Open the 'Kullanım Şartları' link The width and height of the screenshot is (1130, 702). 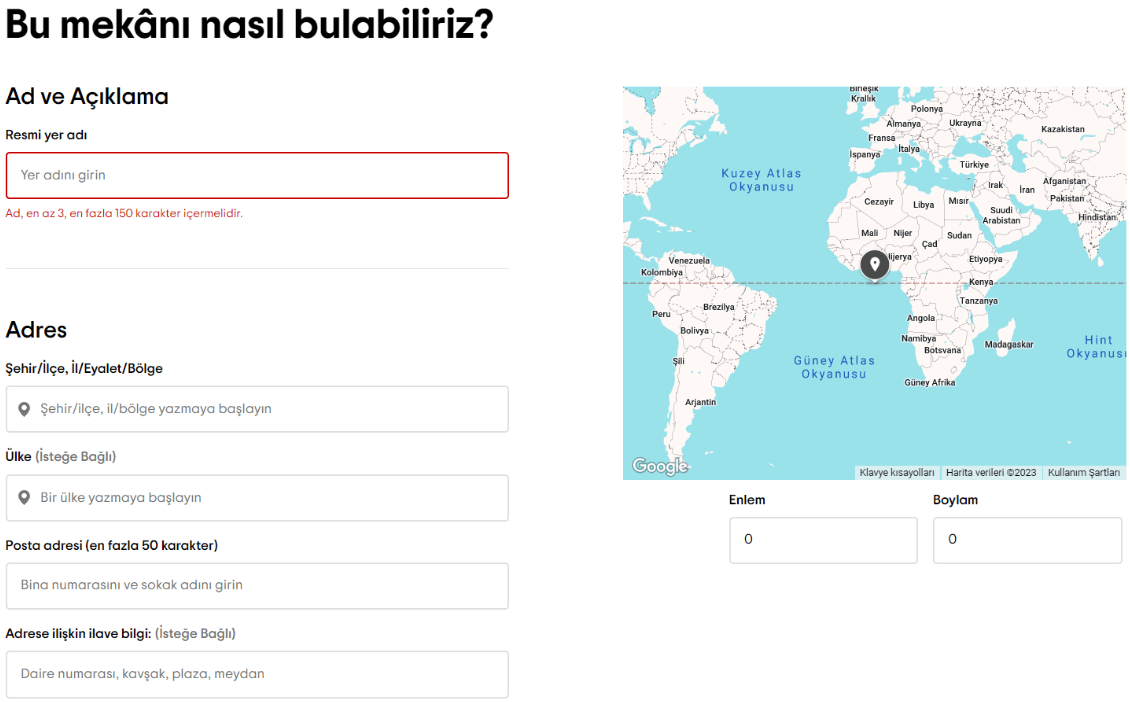(1083, 473)
